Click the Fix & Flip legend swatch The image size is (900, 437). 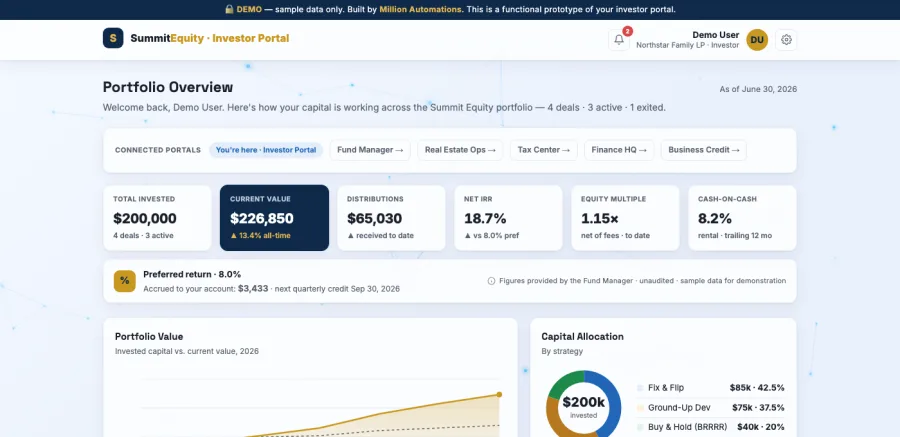pyautogui.click(x=640, y=388)
